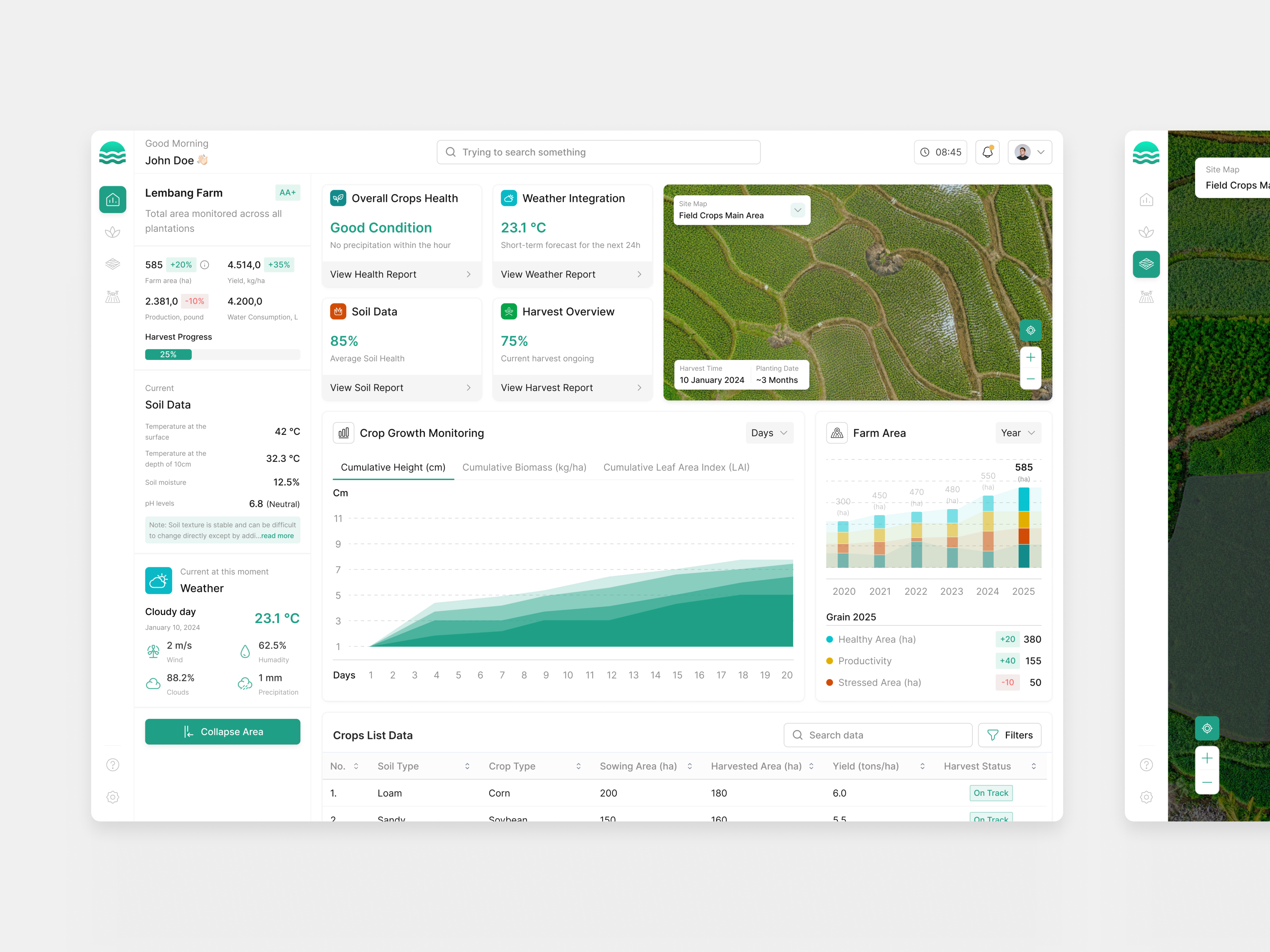The height and width of the screenshot is (952, 1270).
Task: Open the Crops page from the sidebar
Action: point(112,232)
